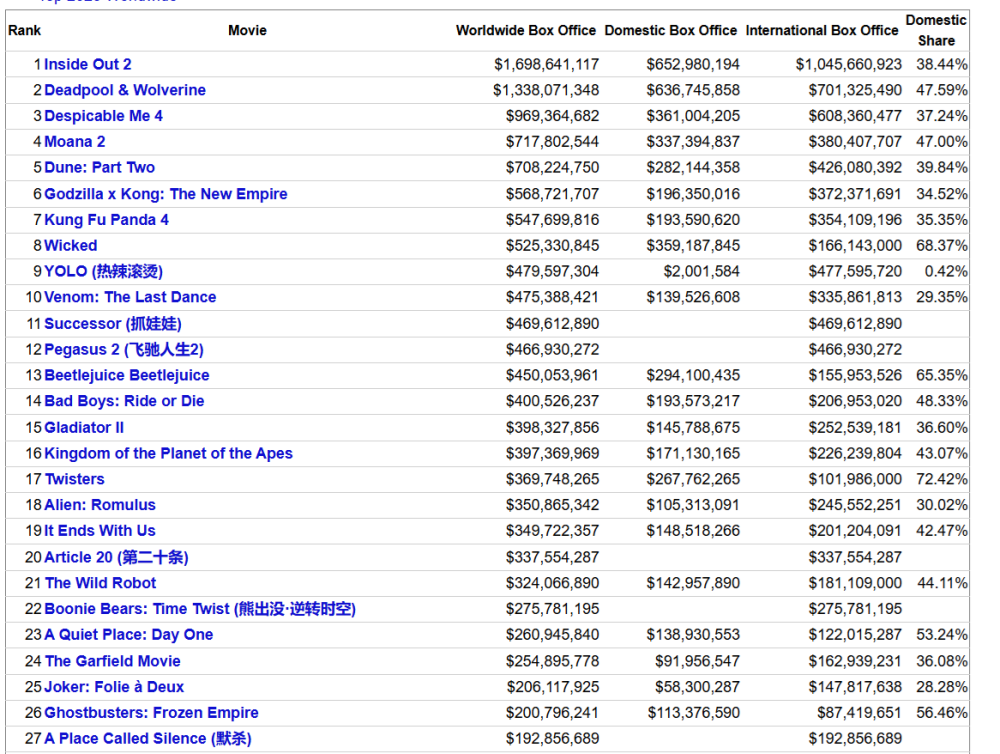Open The Wild Robot movie page
The image size is (1000, 754).
click(100, 583)
